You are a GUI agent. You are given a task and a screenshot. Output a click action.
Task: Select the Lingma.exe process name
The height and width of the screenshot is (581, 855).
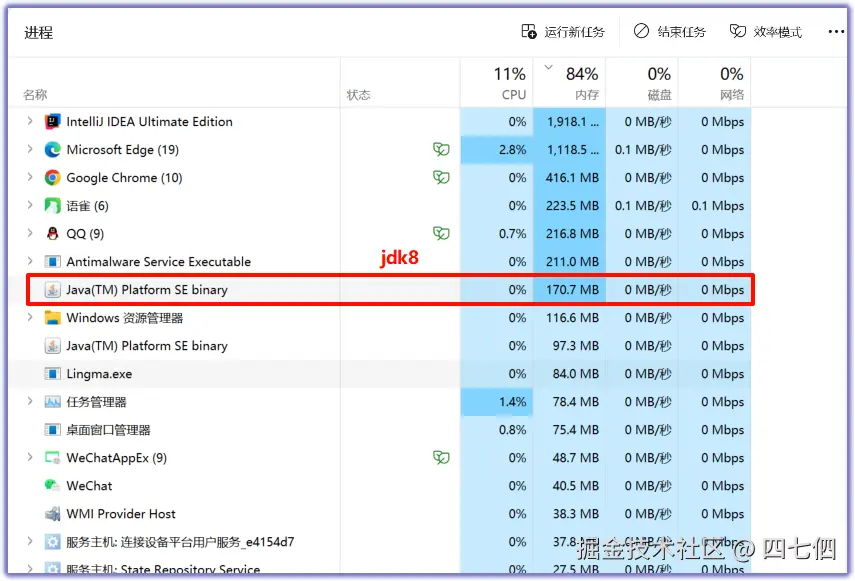[99, 374]
